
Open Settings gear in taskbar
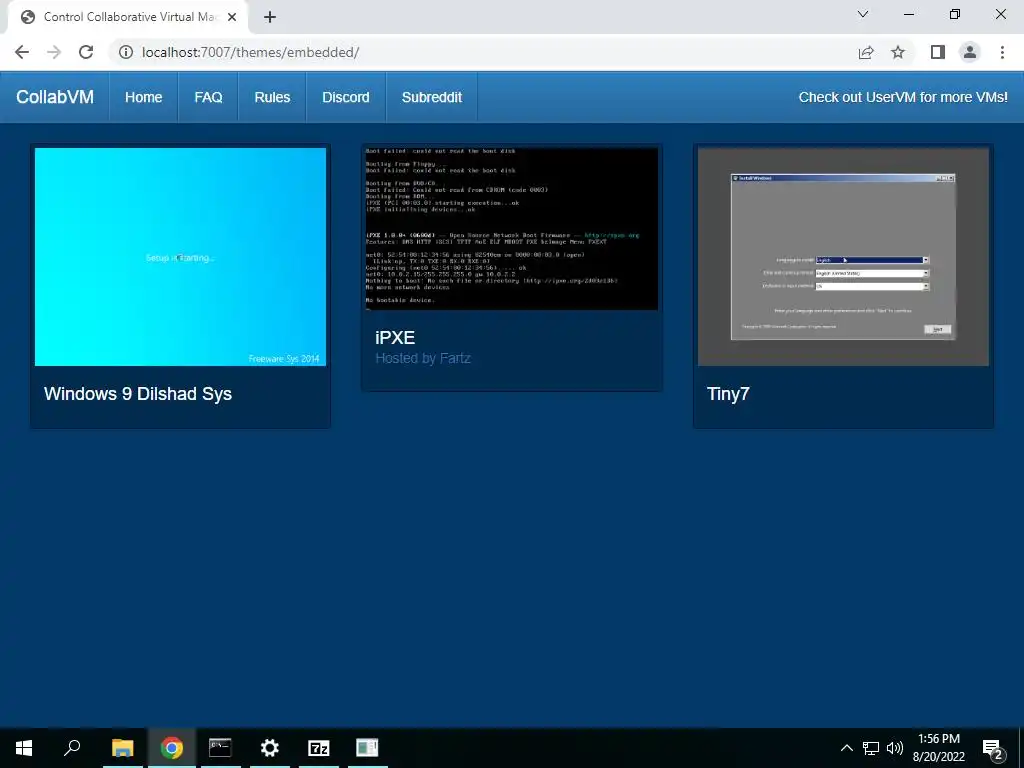point(269,748)
